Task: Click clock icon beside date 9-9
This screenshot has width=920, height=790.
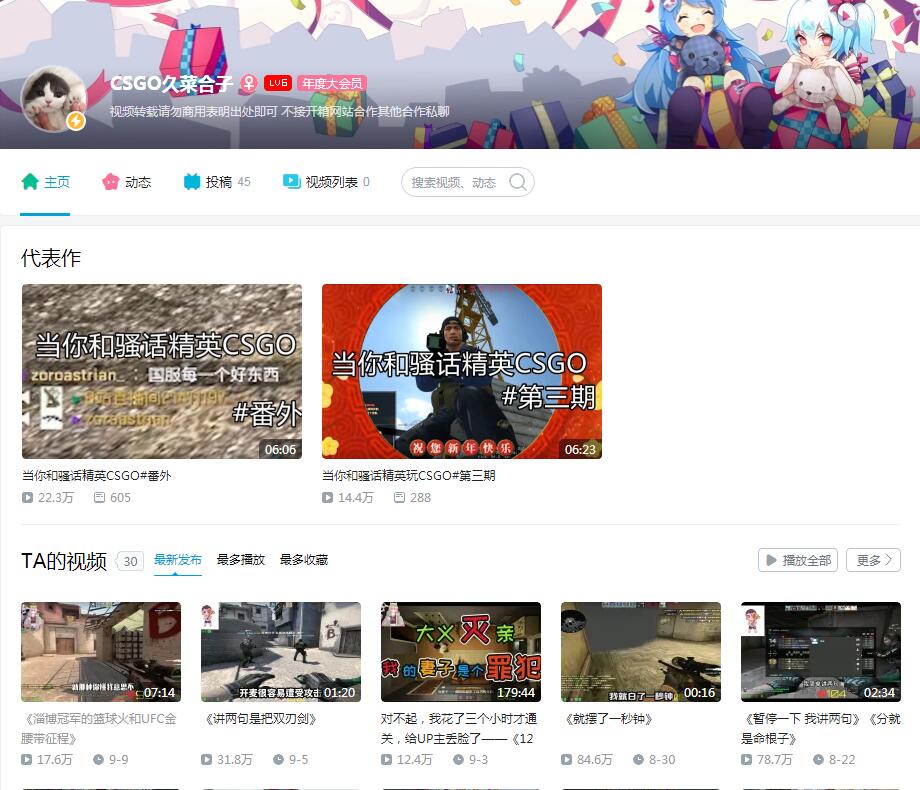Action: (x=99, y=759)
